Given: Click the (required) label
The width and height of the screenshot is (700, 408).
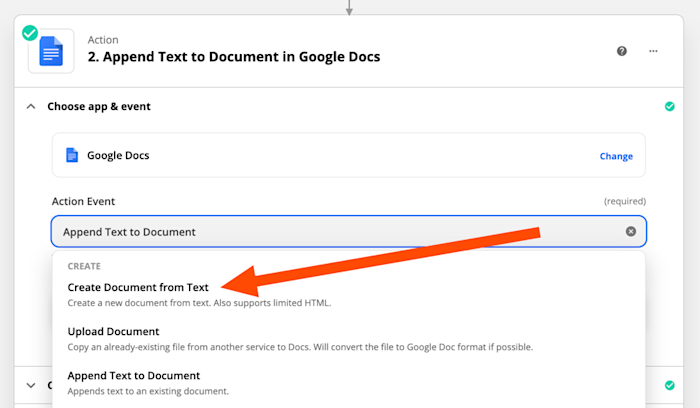Looking at the screenshot, I should tap(625, 201).
